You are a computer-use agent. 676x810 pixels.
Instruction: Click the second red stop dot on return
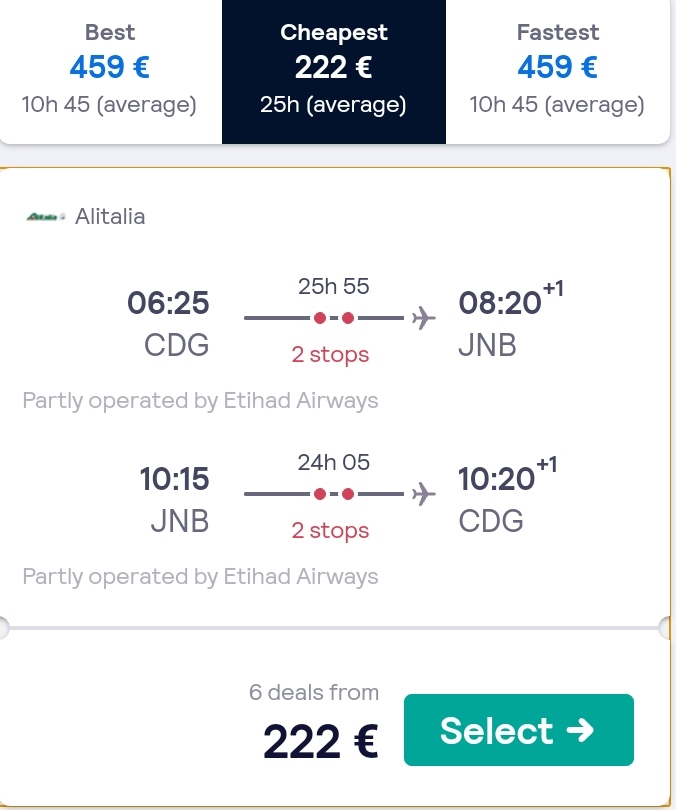pyautogui.click(x=348, y=494)
